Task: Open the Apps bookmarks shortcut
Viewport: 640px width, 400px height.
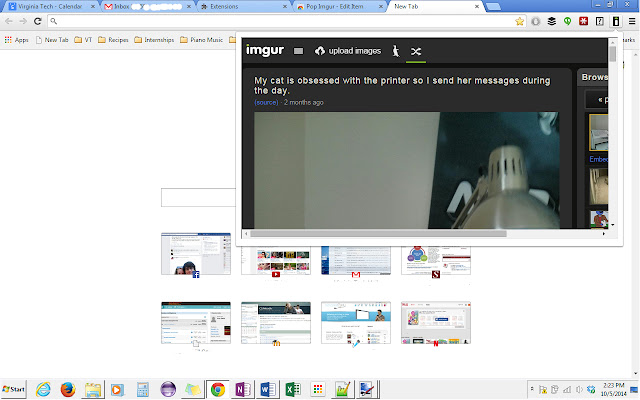Action: point(16,40)
